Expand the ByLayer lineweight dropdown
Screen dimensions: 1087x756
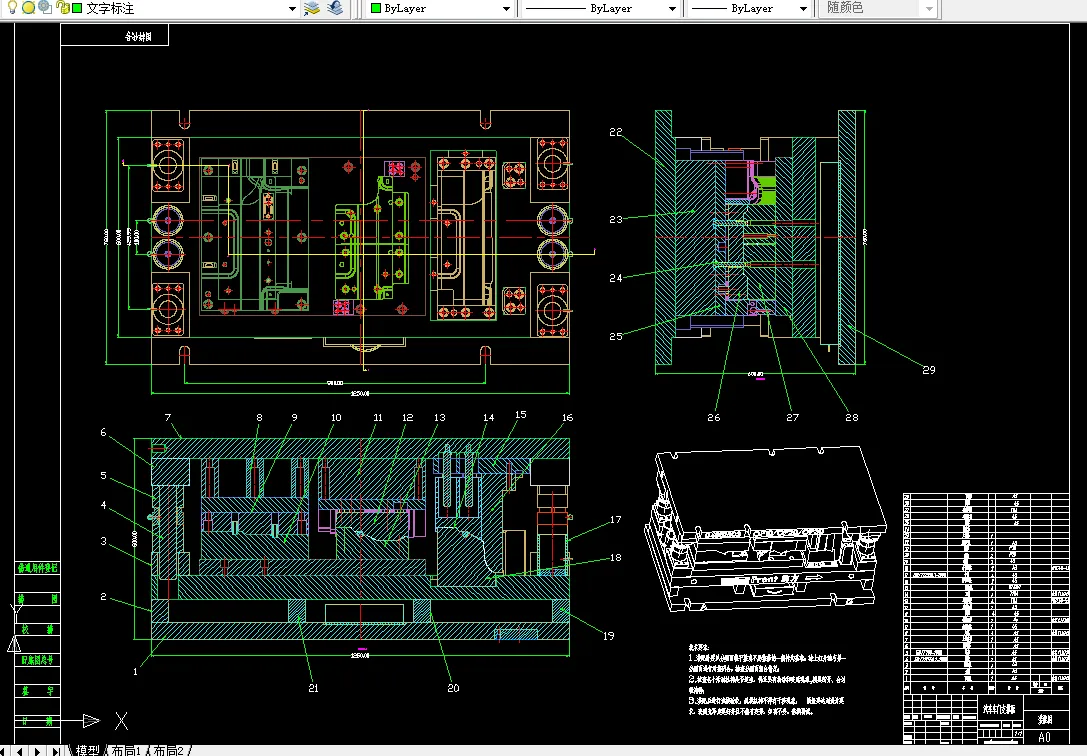tap(801, 8)
